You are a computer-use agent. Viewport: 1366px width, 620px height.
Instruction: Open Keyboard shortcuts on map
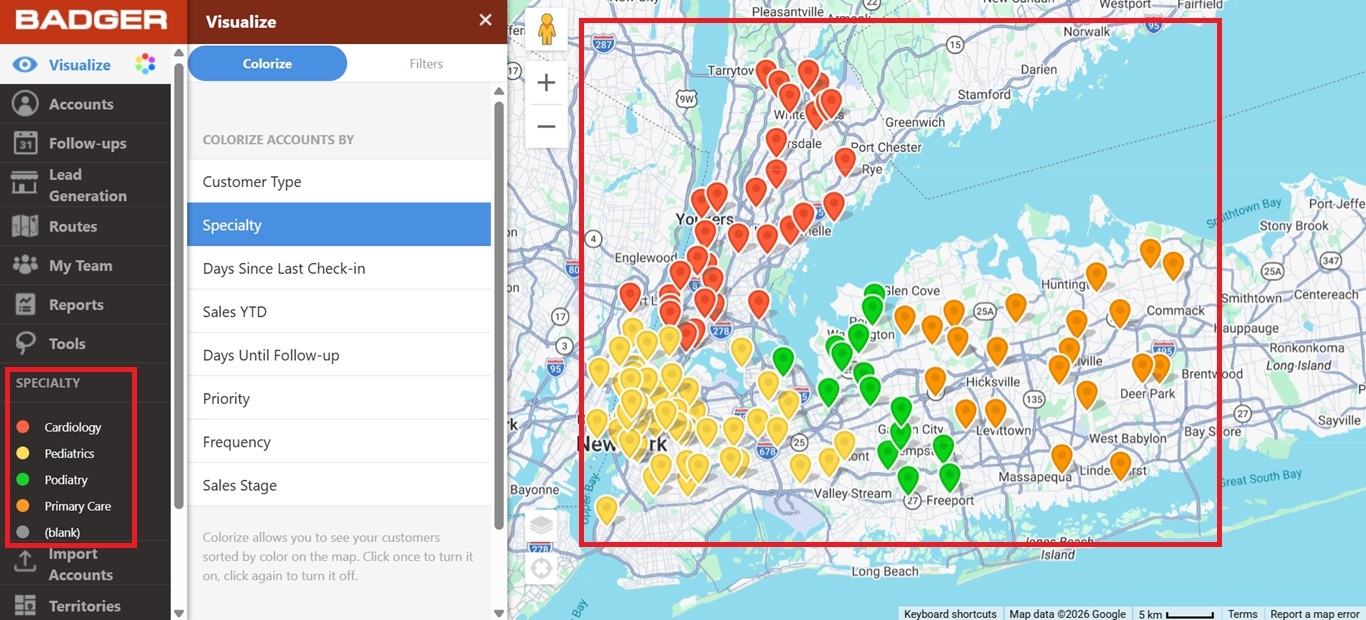pos(950,614)
